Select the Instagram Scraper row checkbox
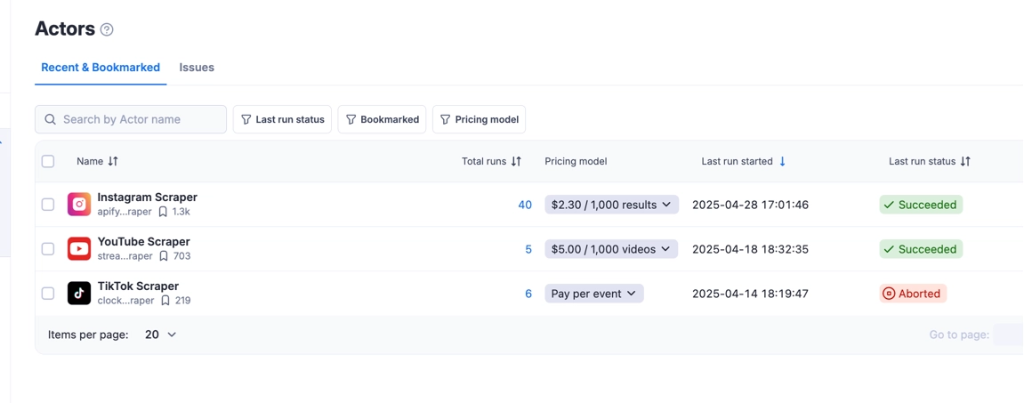 point(48,204)
